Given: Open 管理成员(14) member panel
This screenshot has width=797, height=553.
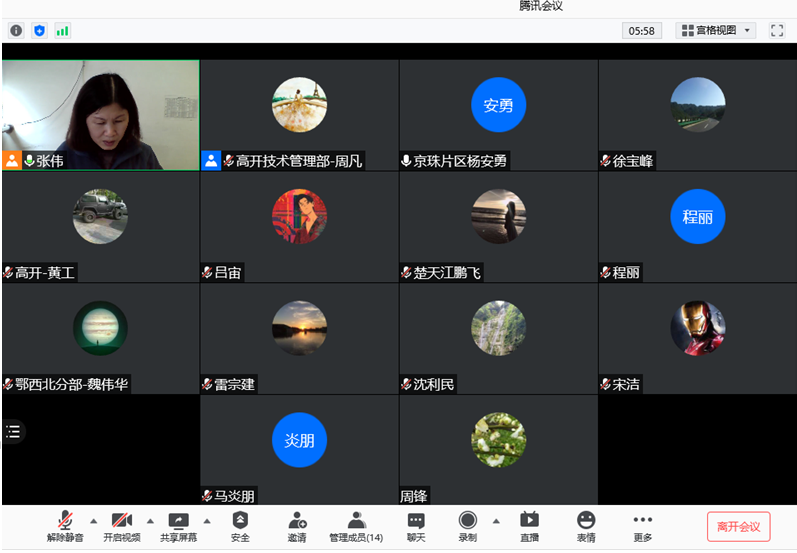Looking at the screenshot, I should point(356,526).
